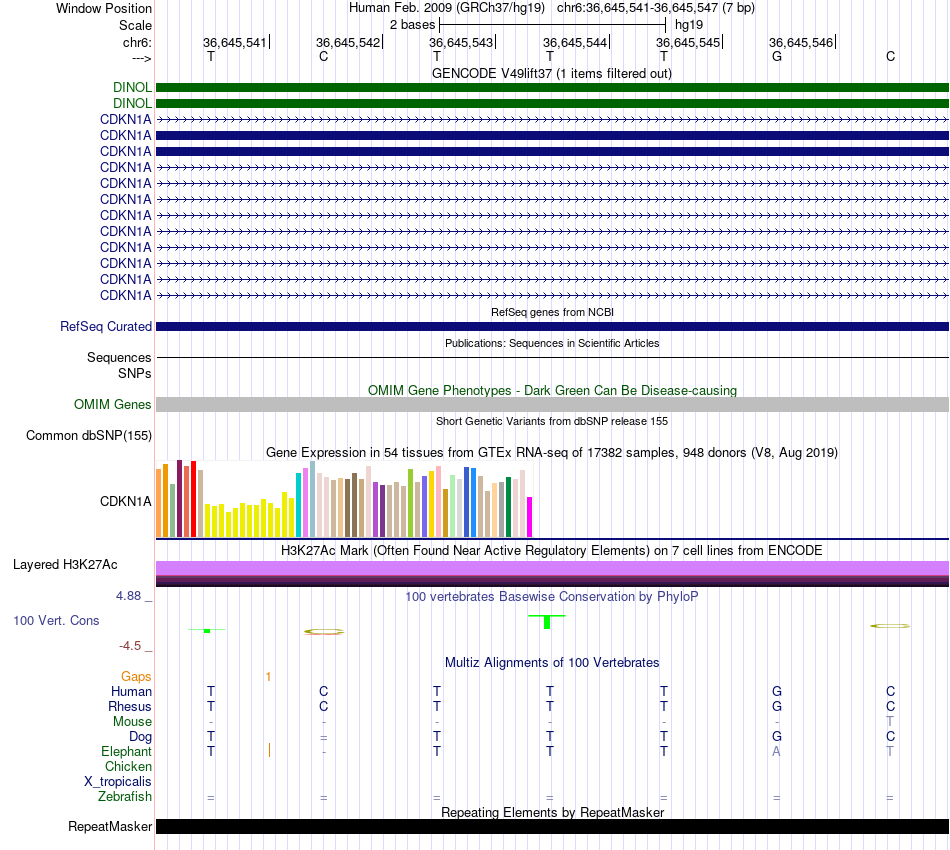
Task: Select the 100 Vert. Cons track label
Action: click(x=56, y=620)
